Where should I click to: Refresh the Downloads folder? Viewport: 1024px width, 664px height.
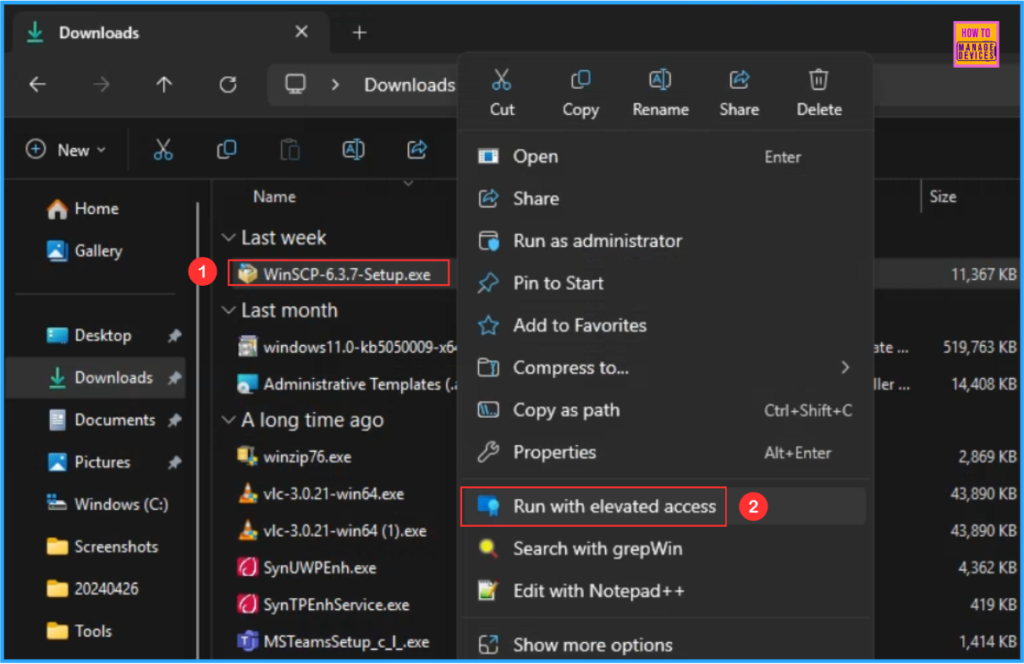tap(228, 84)
